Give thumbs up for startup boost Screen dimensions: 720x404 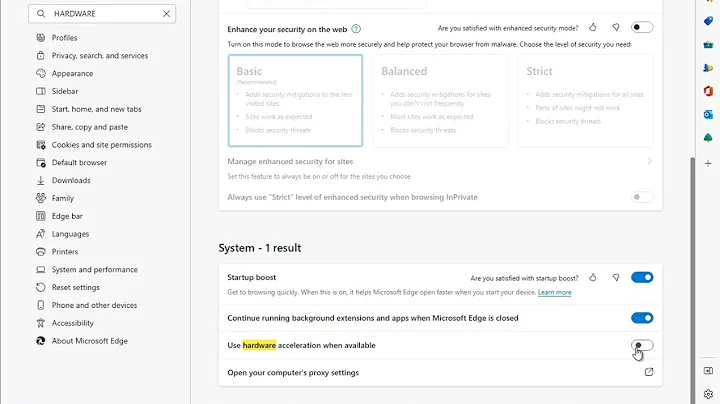(x=593, y=277)
